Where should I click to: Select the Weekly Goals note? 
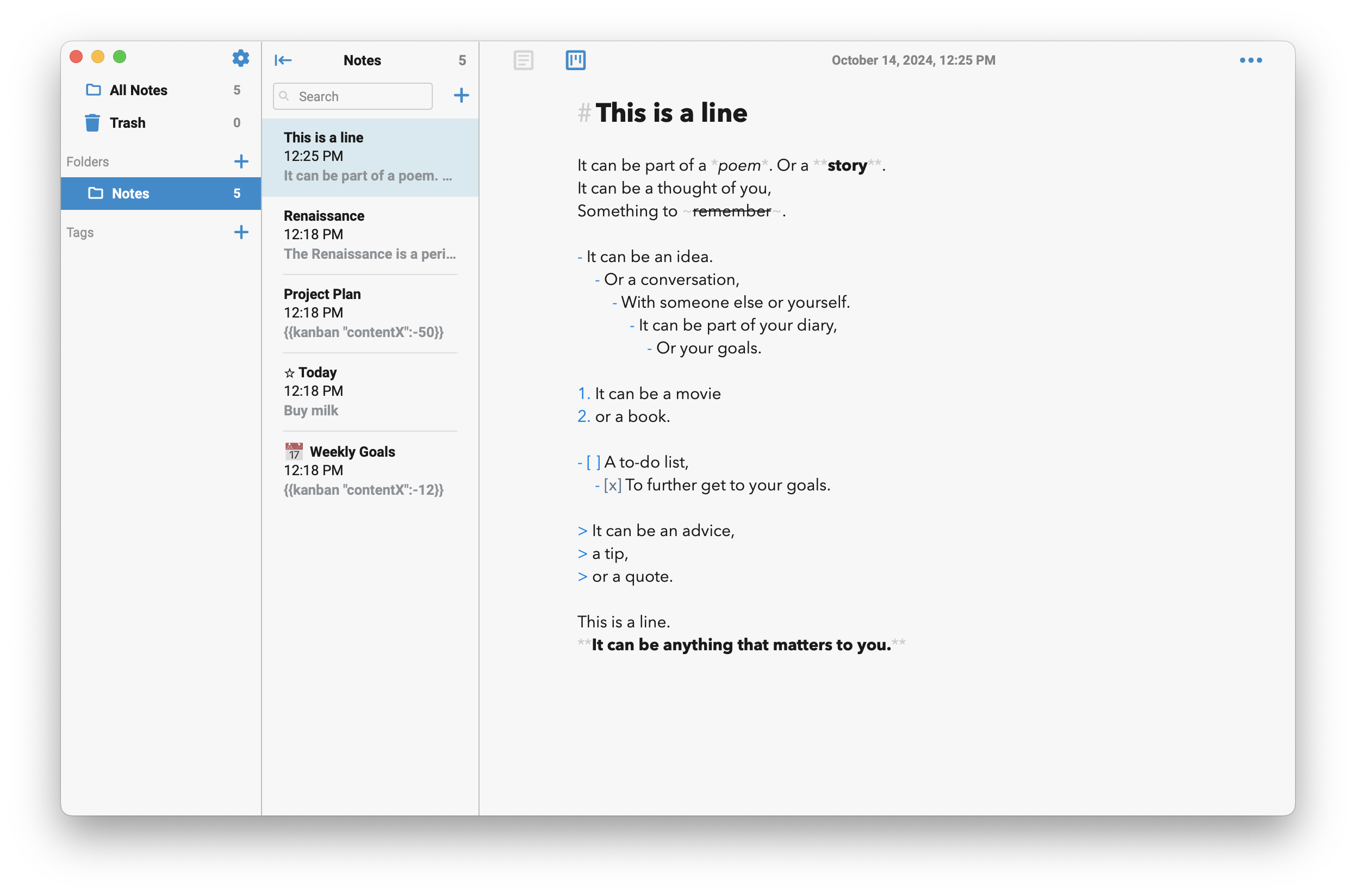[x=371, y=469]
